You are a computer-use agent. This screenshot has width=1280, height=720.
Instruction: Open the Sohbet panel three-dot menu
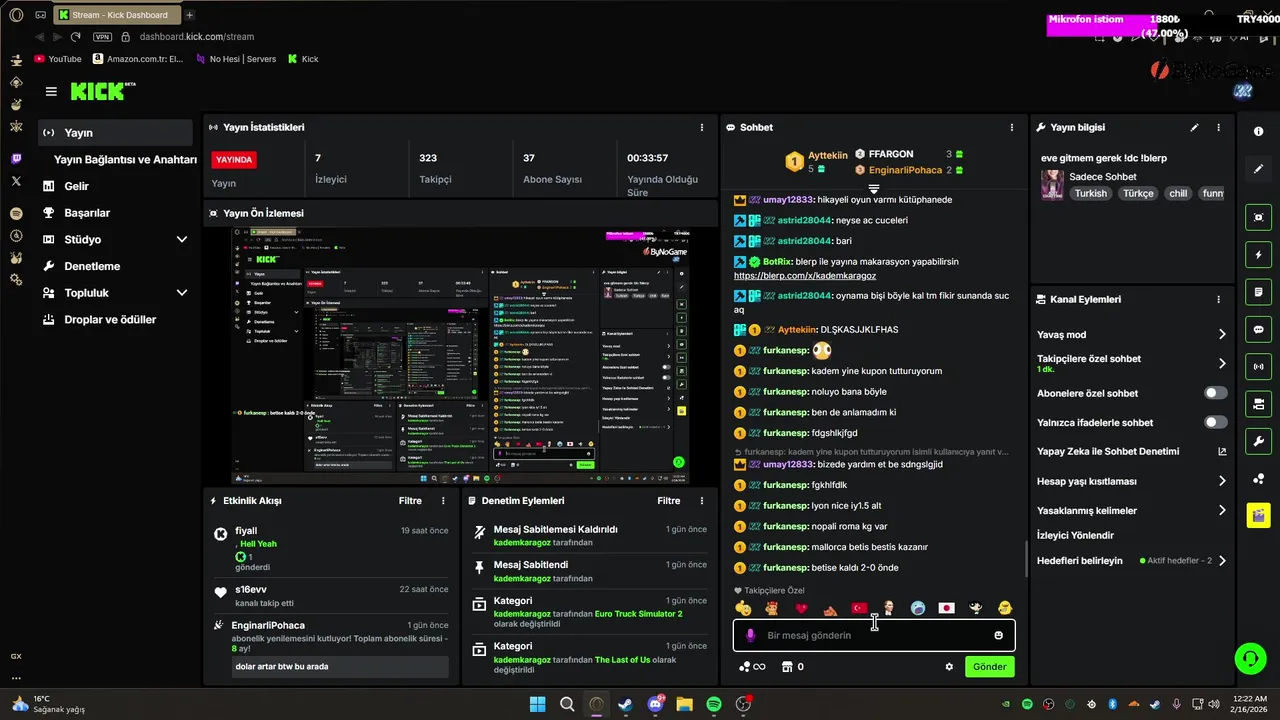click(1012, 128)
